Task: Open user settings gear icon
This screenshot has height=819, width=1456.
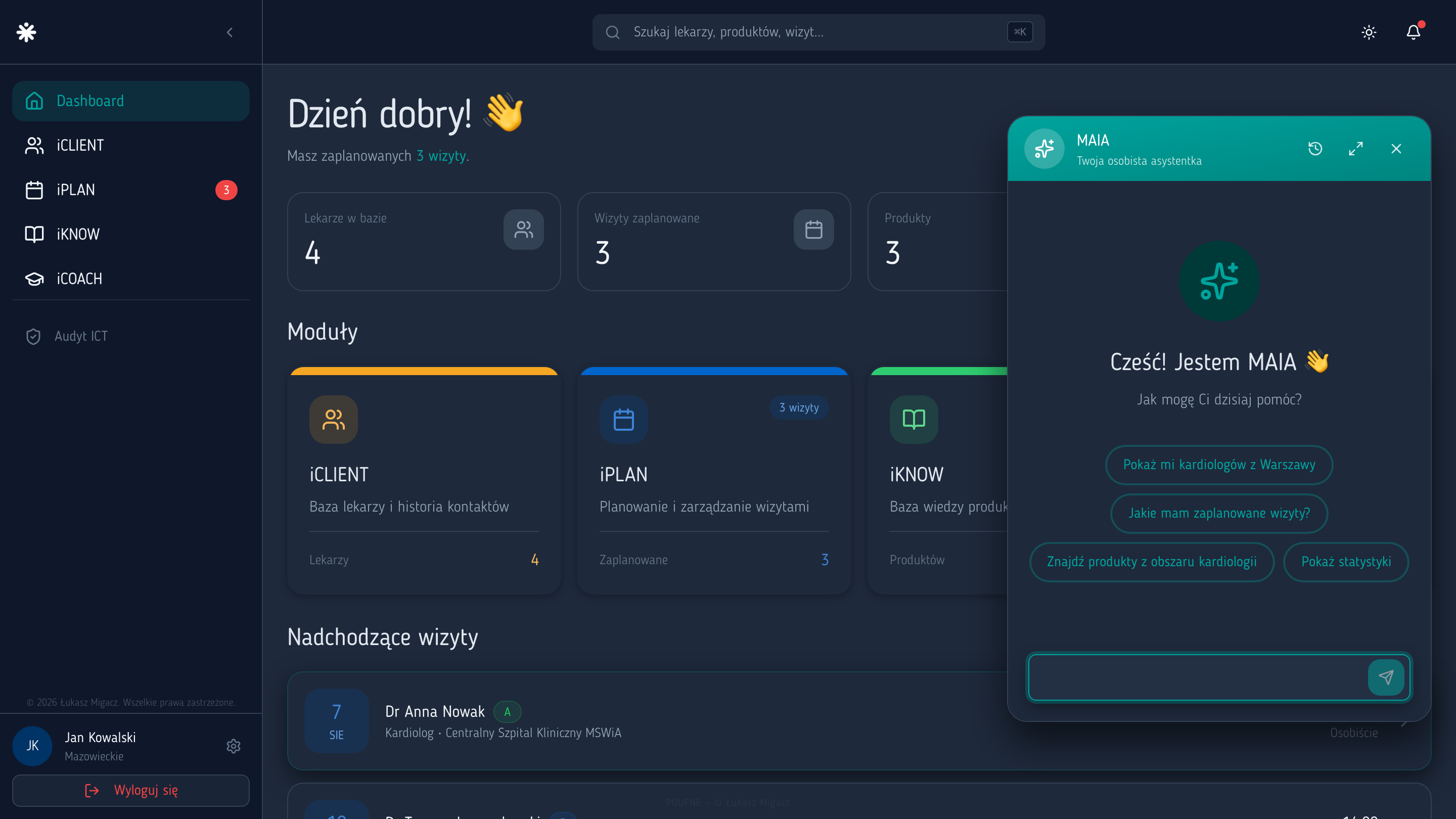Action: click(x=234, y=747)
